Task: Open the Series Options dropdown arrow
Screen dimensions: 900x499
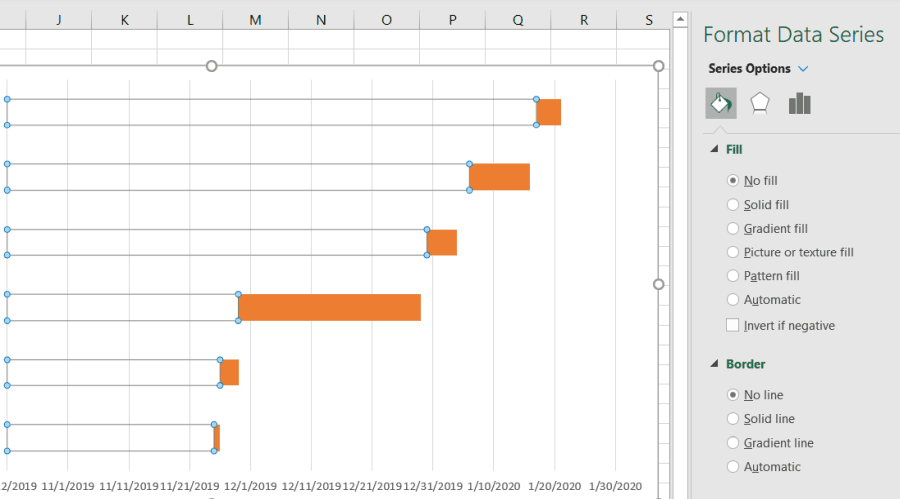Action: [x=804, y=69]
